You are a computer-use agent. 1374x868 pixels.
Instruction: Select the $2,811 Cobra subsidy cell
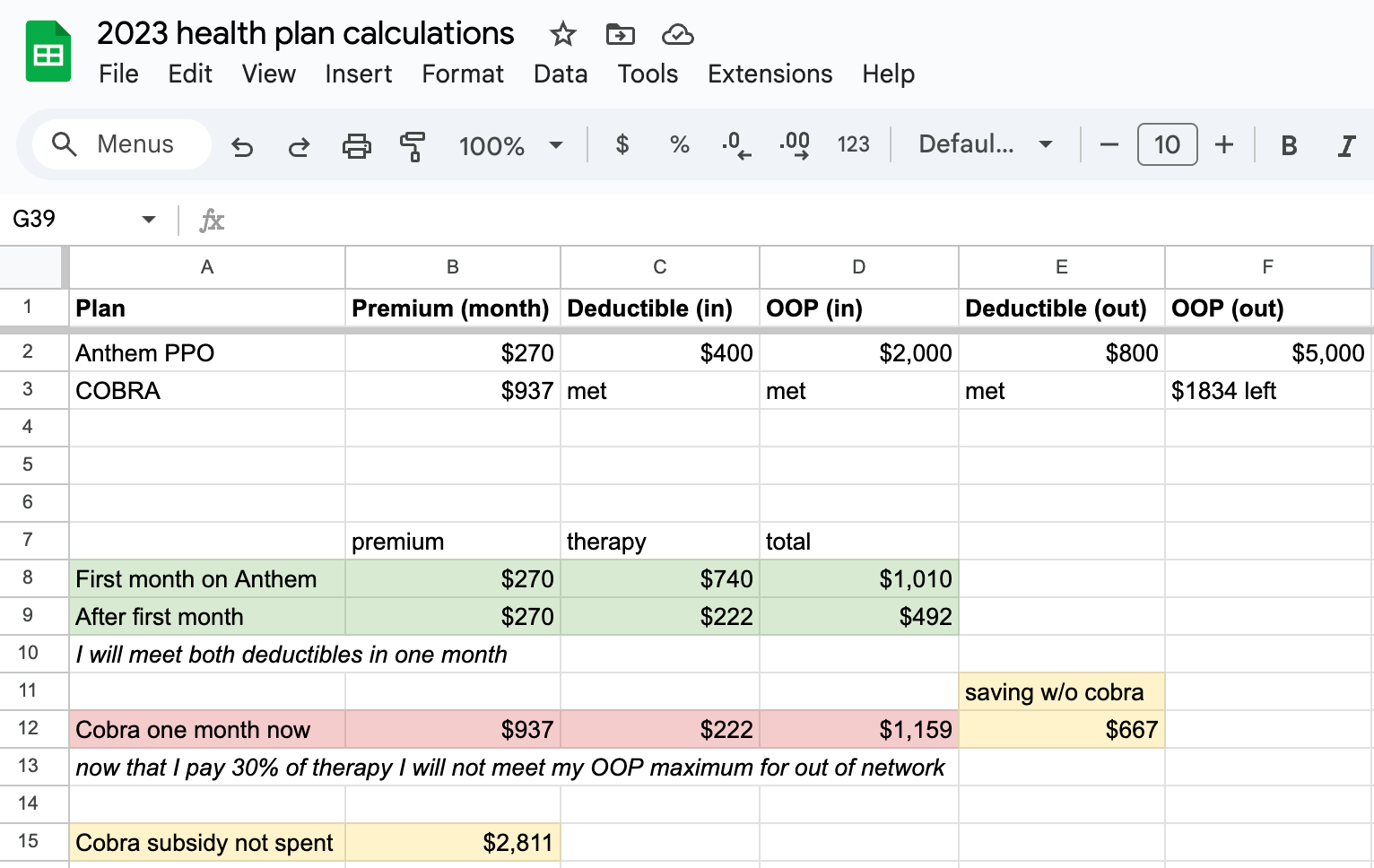tap(453, 843)
